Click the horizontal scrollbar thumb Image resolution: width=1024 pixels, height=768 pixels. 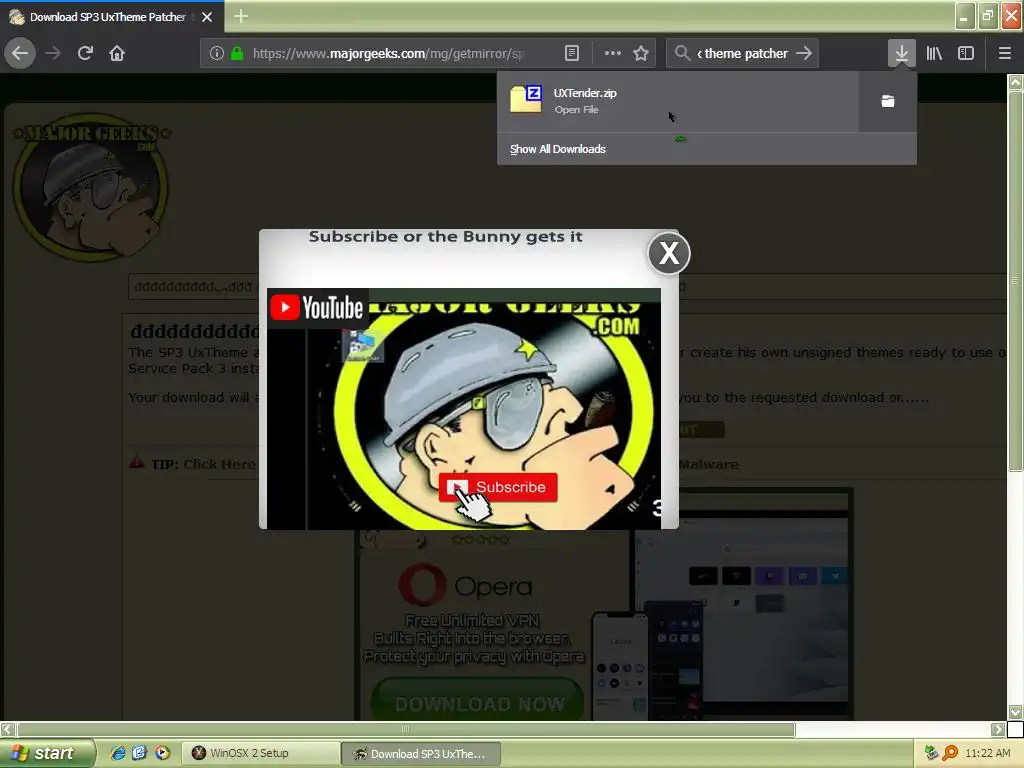[x=406, y=729]
